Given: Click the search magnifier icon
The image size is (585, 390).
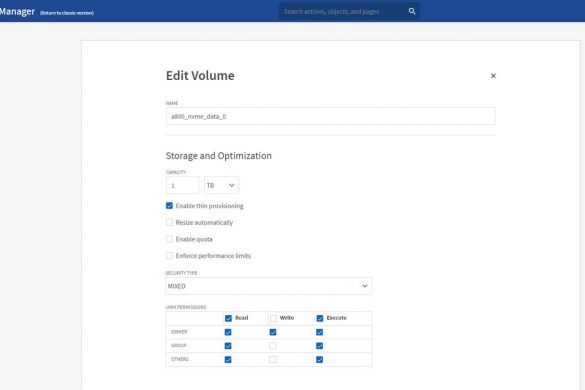Looking at the screenshot, I should click(x=412, y=11).
